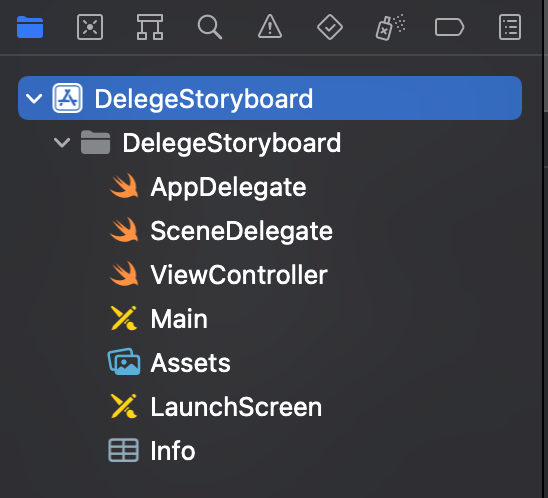Click the DelegeStoryboard project app icon

67,98
